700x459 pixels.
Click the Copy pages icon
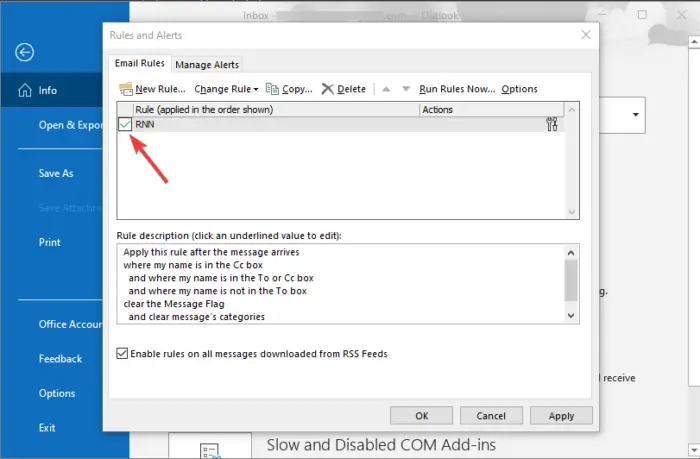click(x=272, y=89)
